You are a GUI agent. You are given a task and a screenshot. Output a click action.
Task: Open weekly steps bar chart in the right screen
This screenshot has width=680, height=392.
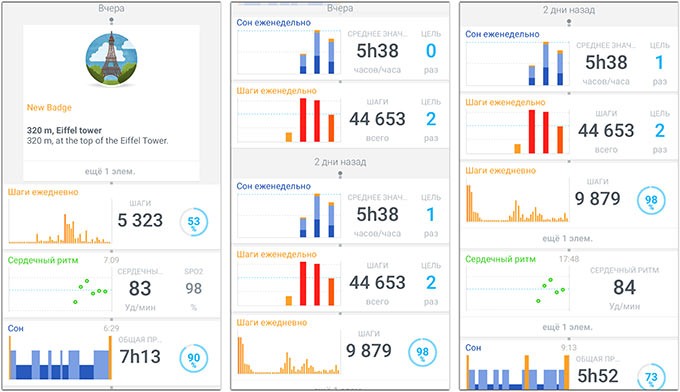[x=517, y=132]
